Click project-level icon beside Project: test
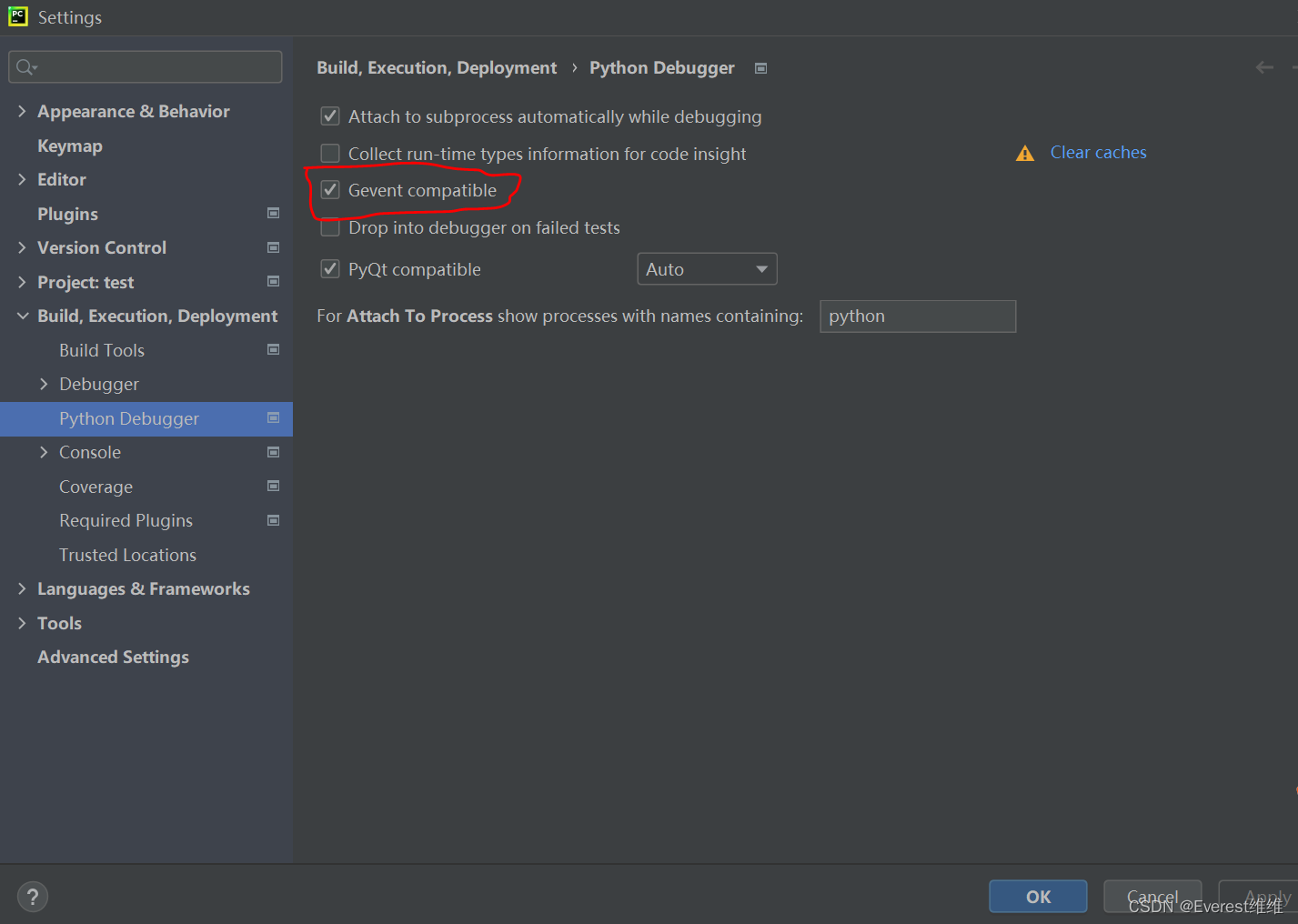The image size is (1298, 924). pyautogui.click(x=273, y=282)
